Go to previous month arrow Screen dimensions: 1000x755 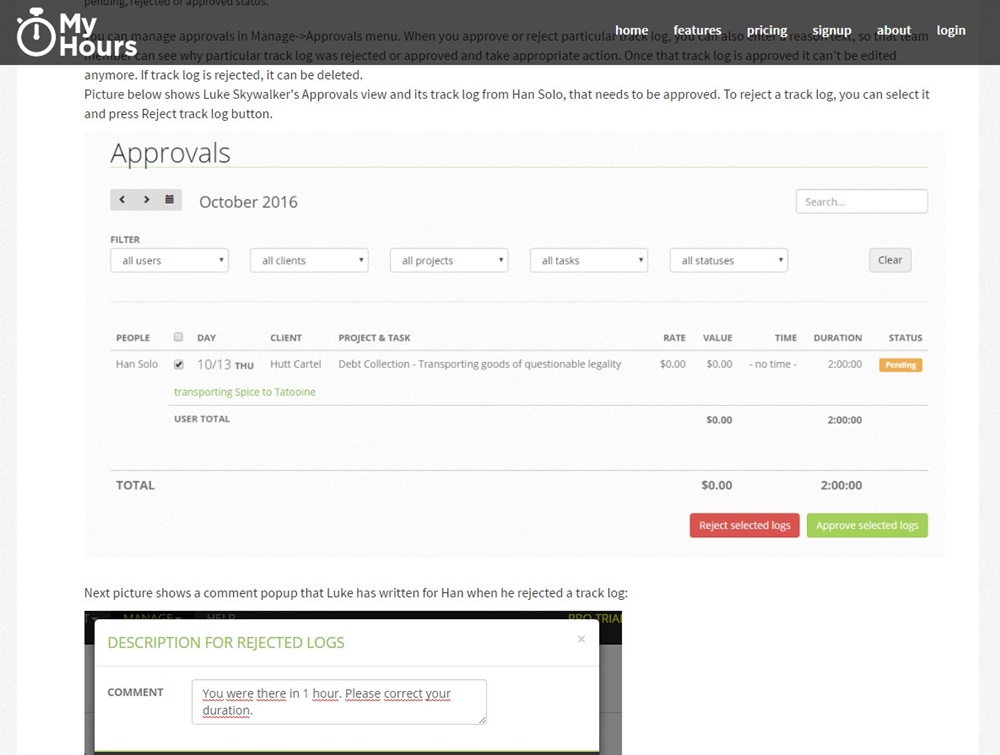122,200
